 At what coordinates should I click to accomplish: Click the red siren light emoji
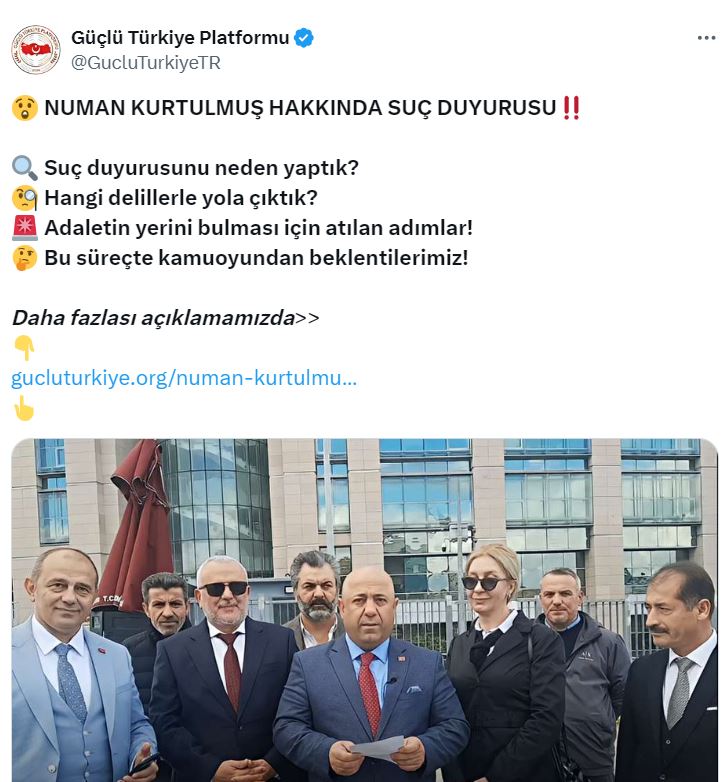pyautogui.click(x=24, y=228)
